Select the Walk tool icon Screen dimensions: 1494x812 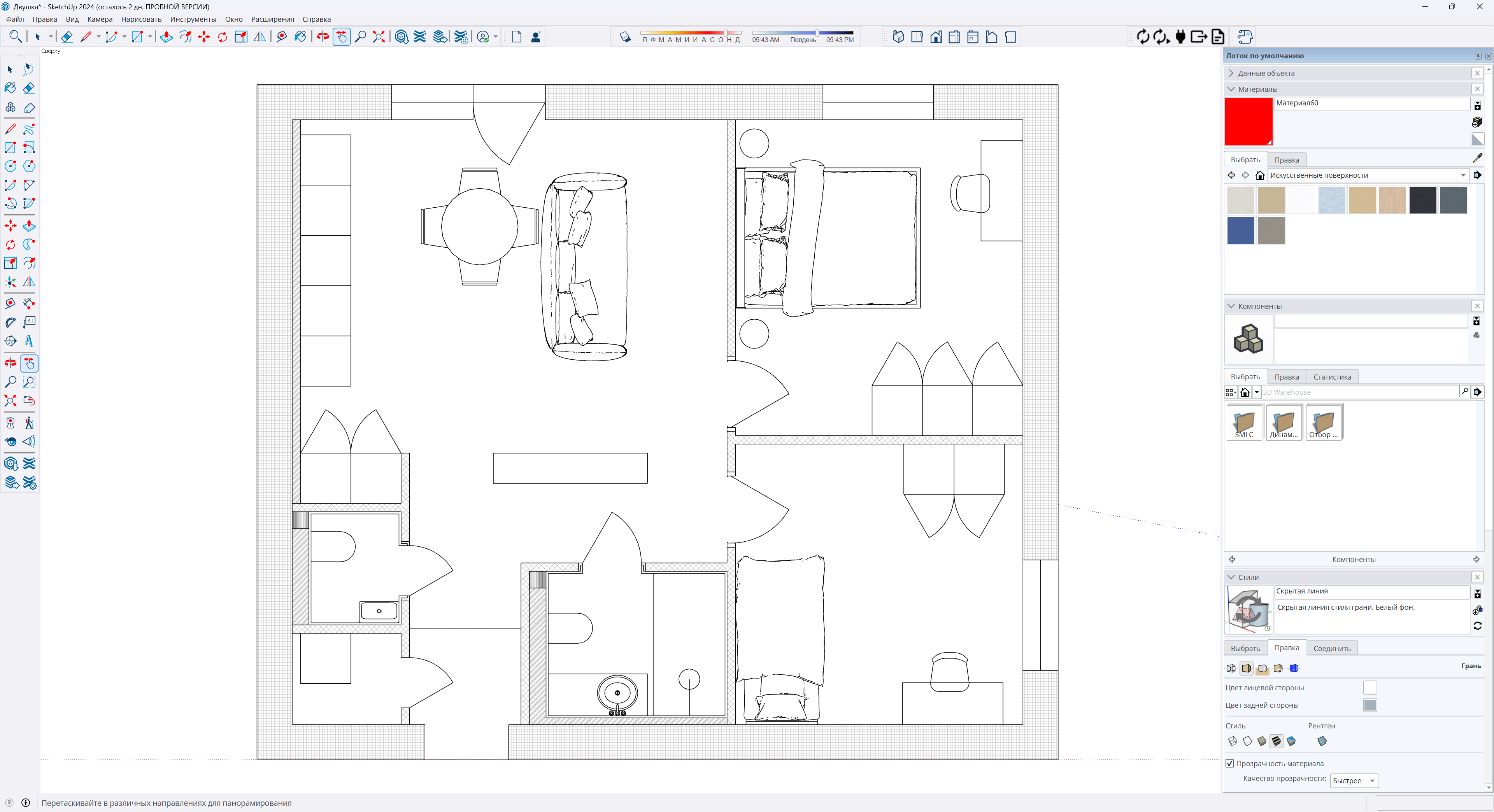[x=29, y=423]
